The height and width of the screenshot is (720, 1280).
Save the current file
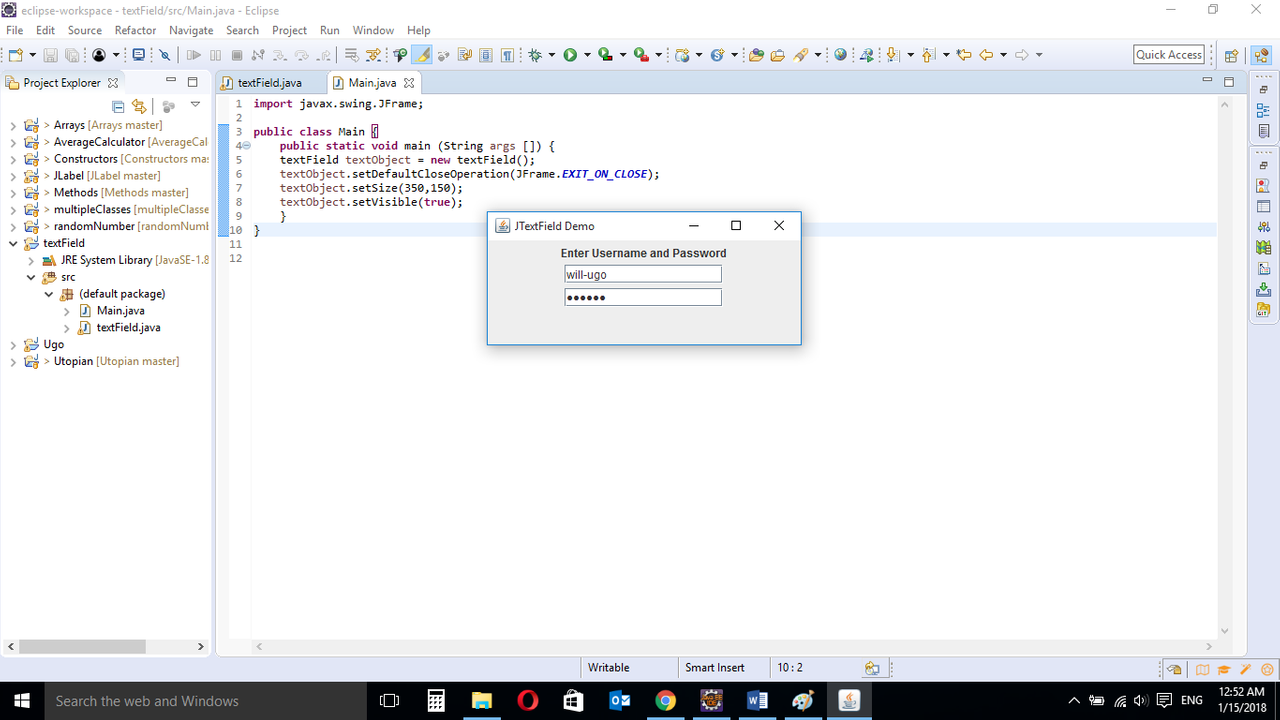[x=52, y=54]
